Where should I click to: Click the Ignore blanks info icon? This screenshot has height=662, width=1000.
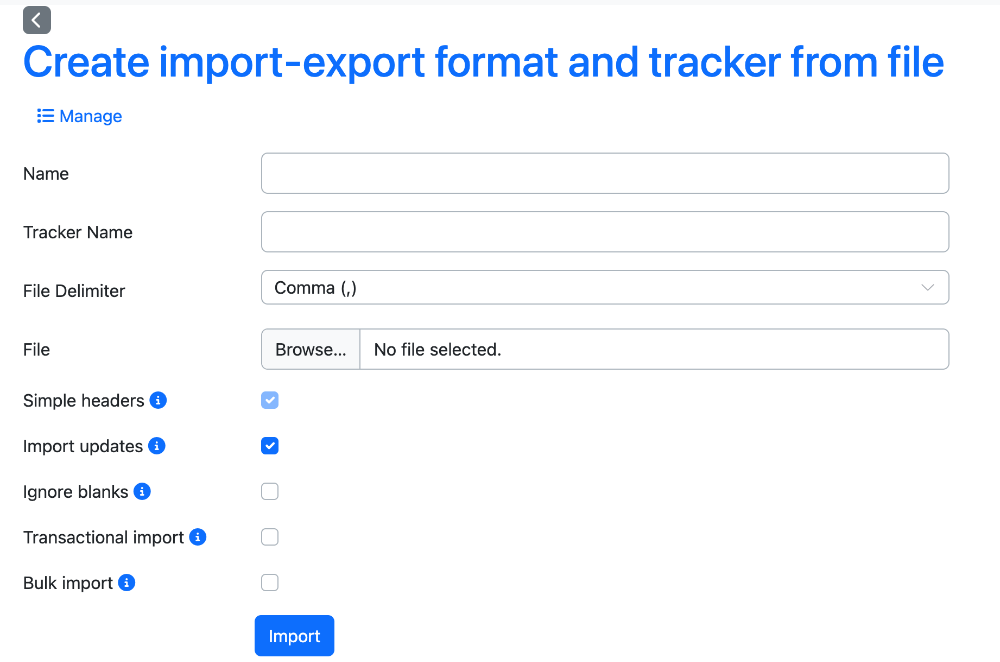click(142, 492)
